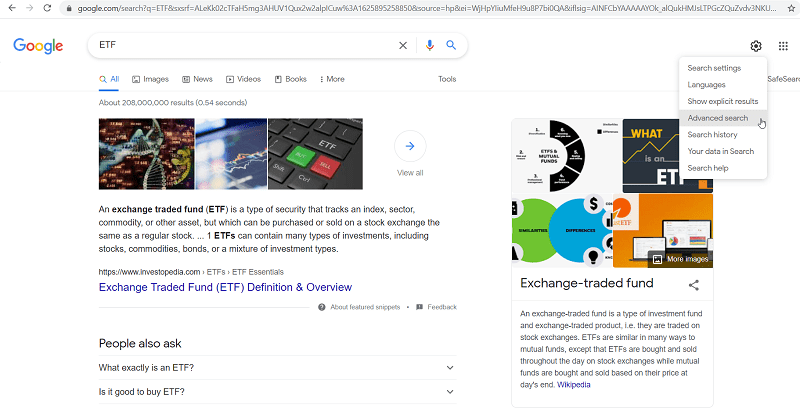The image size is (800, 408).
Task: Click the browser forward arrow
Action: pos(30,8)
